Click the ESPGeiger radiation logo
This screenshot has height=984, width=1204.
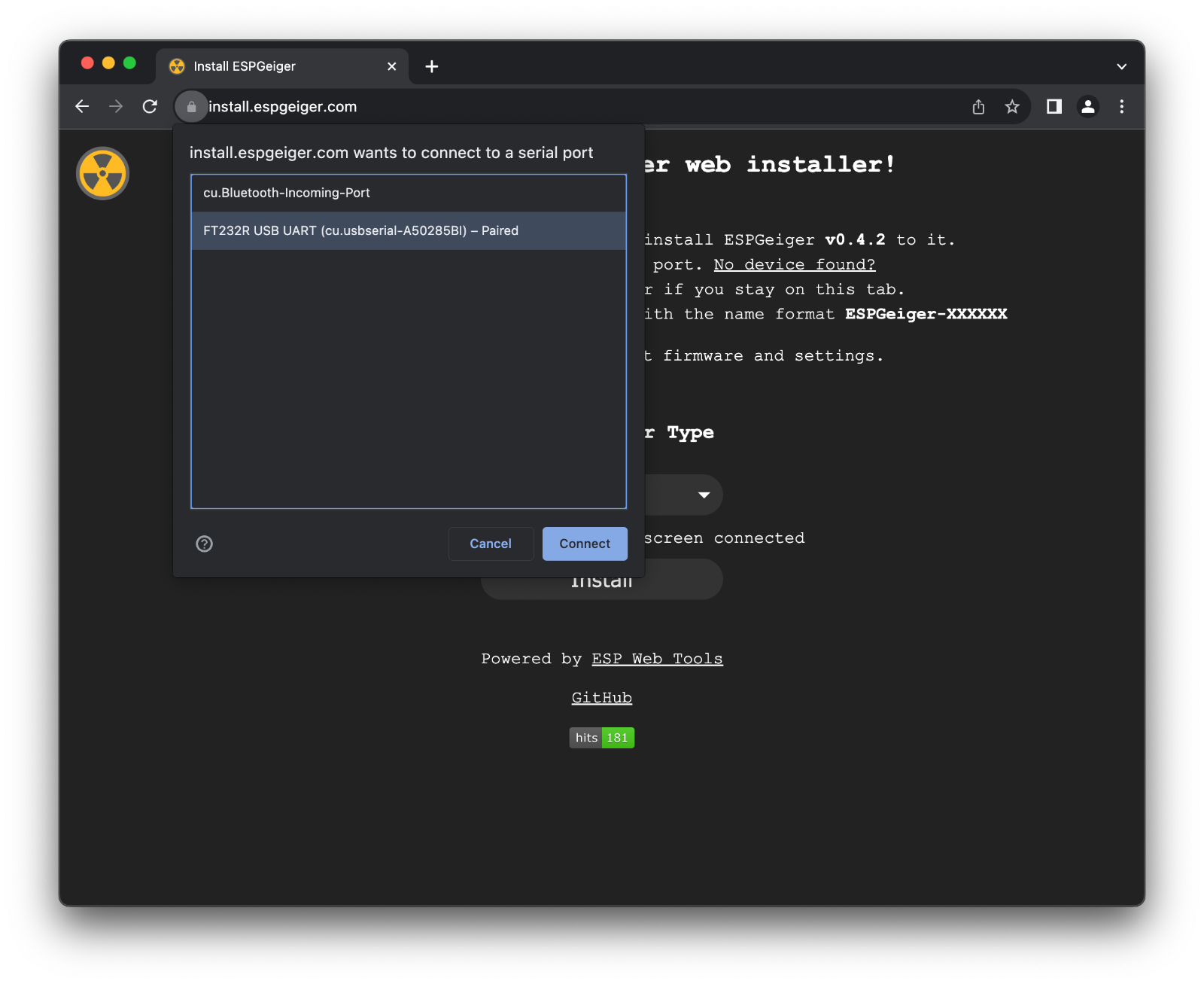103,173
